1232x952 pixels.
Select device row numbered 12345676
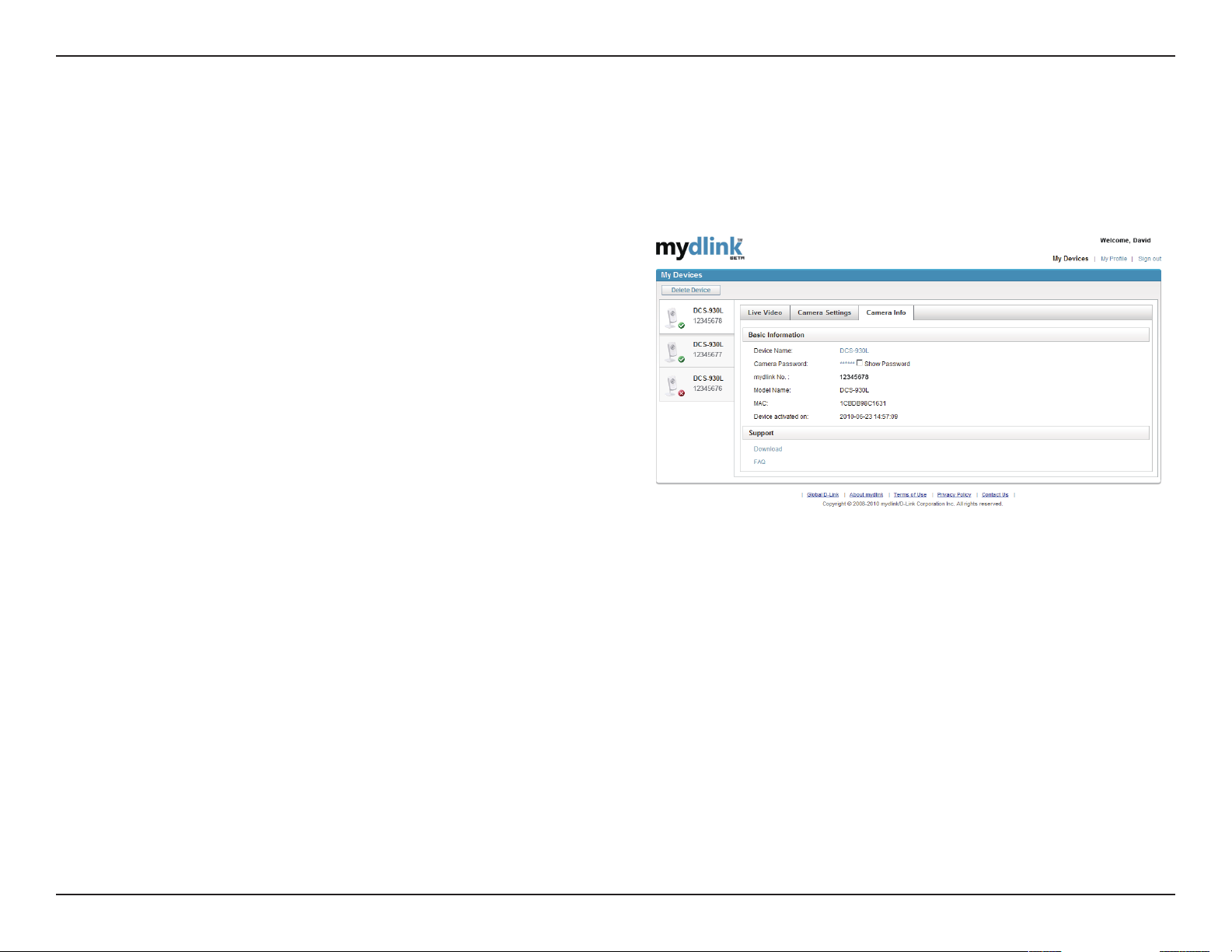coord(696,385)
